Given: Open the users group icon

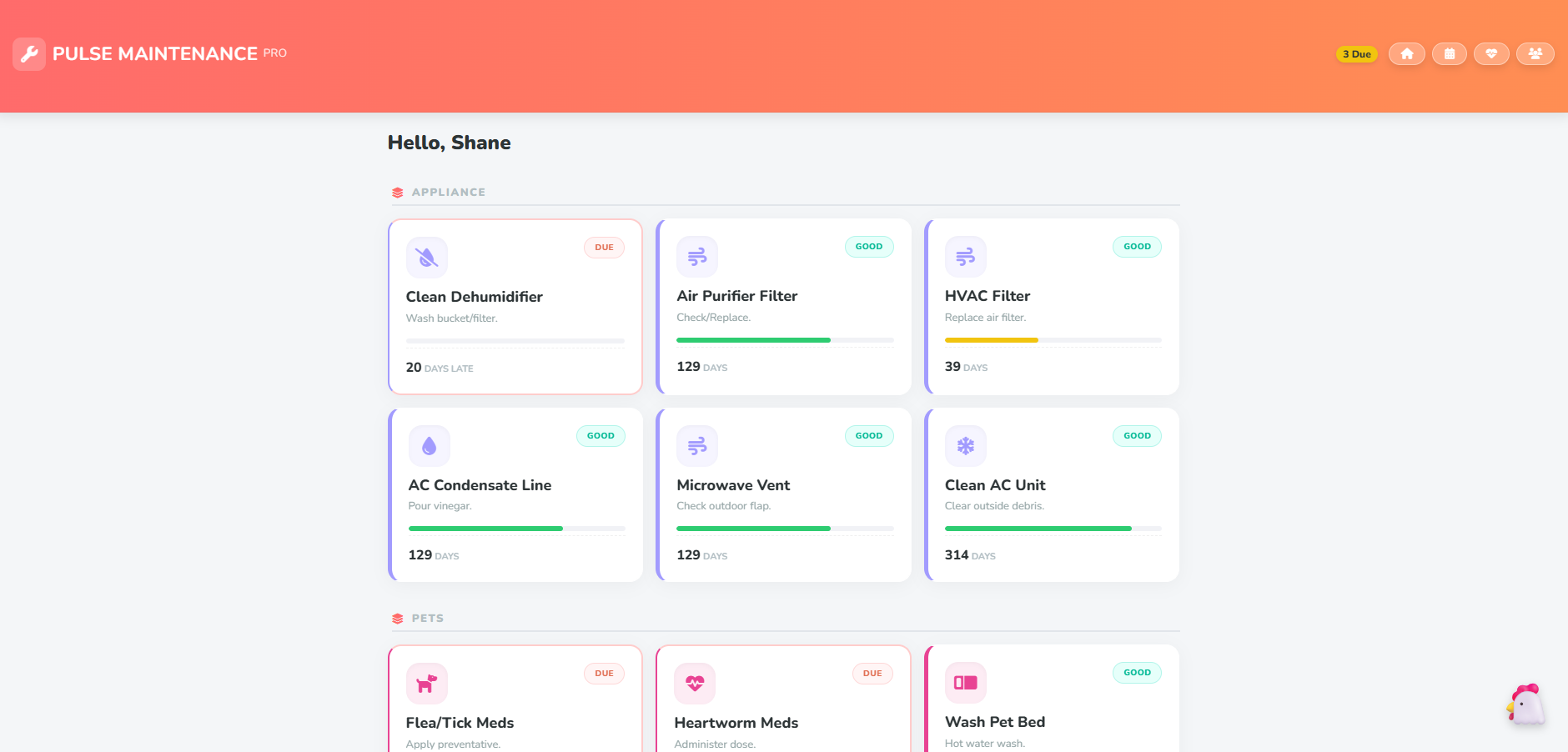Looking at the screenshot, I should (1535, 54).
